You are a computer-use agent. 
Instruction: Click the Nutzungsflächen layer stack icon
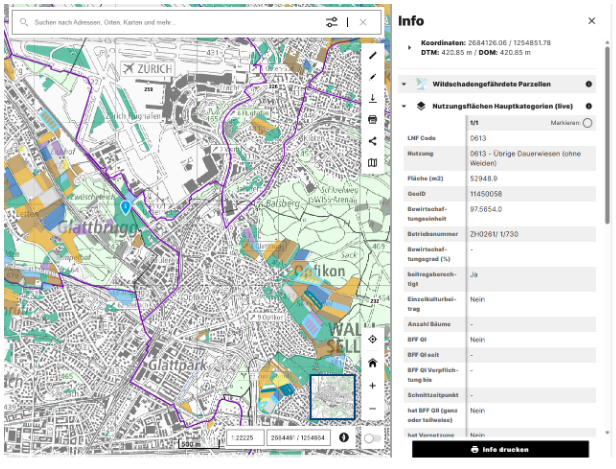(x=421, y=106)
